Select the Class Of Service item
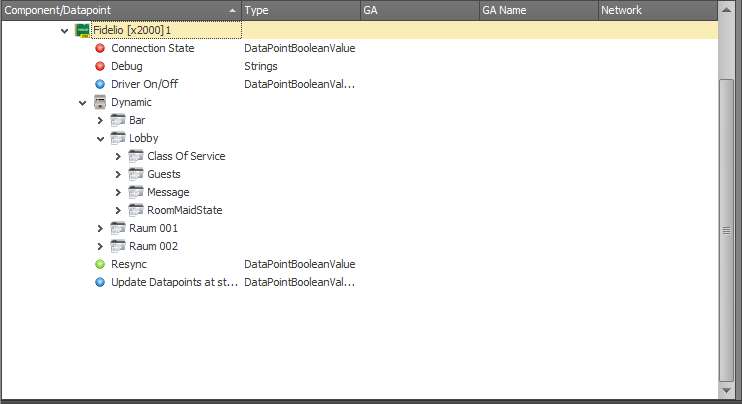This screenshot has width=742, height=404. [x=186, y=156]
